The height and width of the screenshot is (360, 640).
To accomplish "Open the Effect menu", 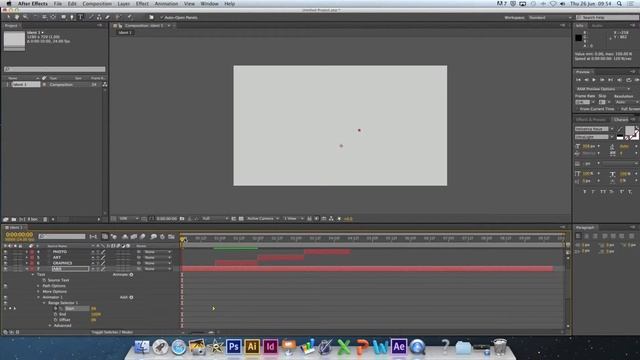I will tap(142, 4).
